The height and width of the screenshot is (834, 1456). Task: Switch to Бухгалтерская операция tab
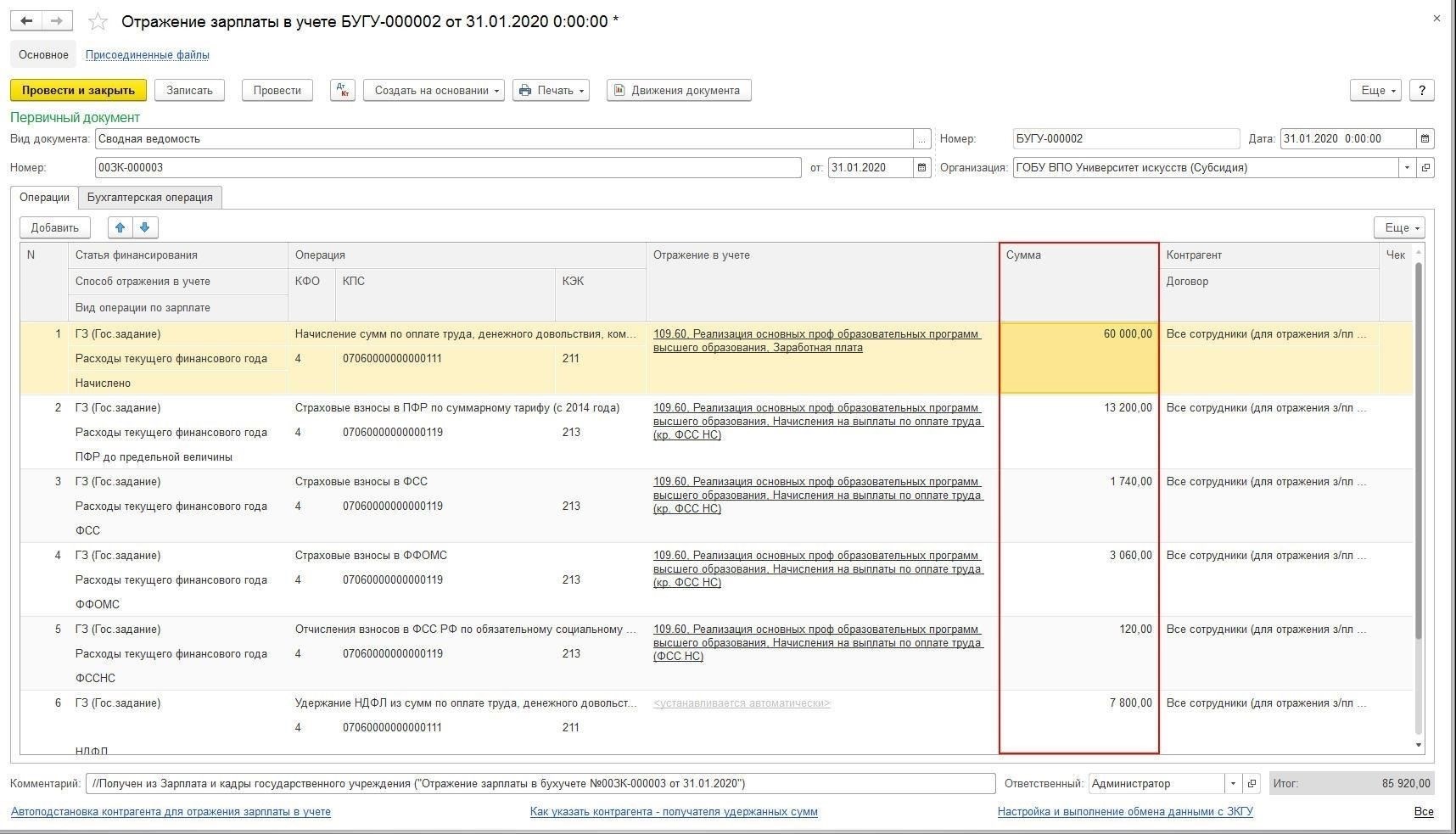coord(150,198)
